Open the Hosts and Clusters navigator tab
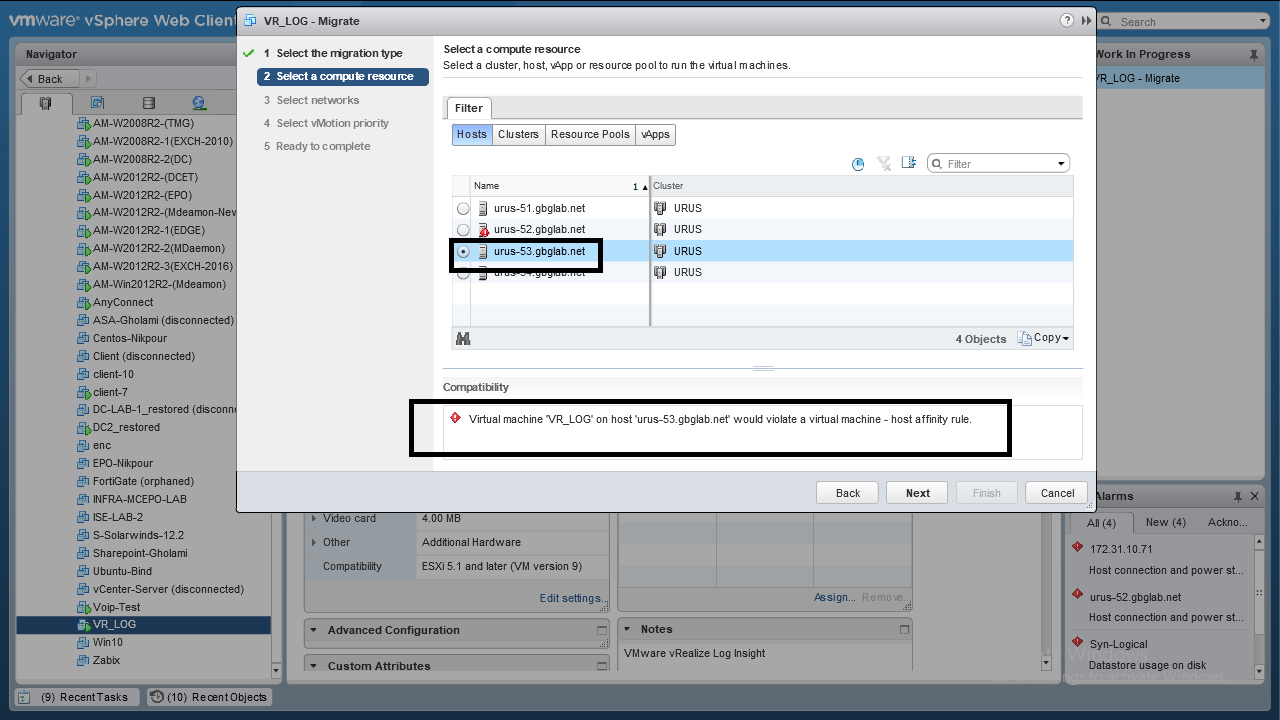1280x720 pixels. (x=45, y=103)
